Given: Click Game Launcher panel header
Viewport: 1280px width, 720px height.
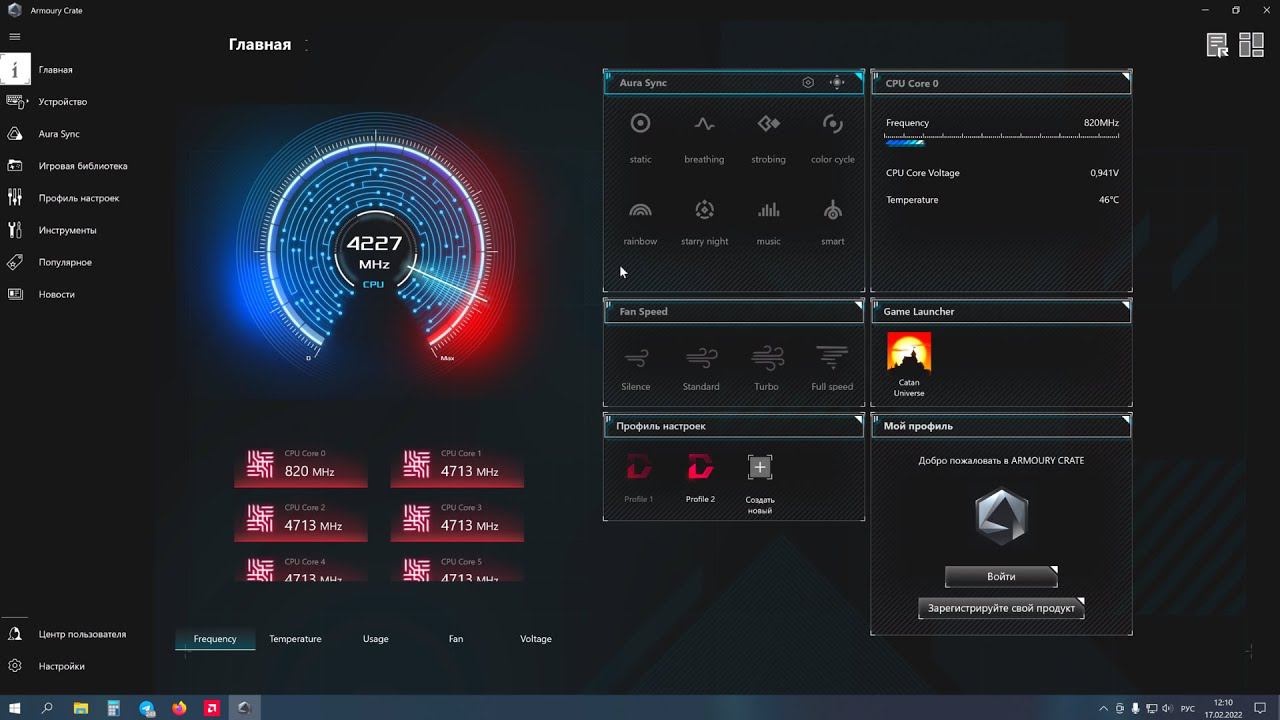Looking at the screenshot, I should pos(1001,311).
